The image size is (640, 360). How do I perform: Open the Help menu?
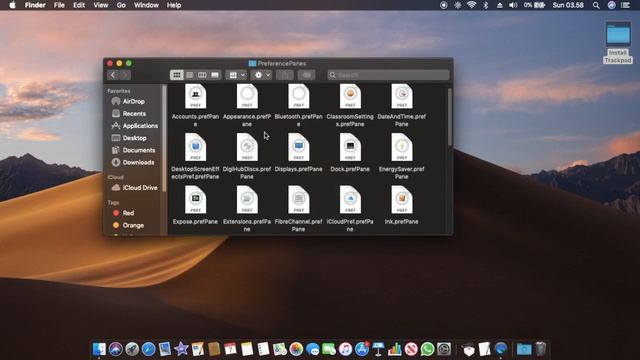pos(174,5)
